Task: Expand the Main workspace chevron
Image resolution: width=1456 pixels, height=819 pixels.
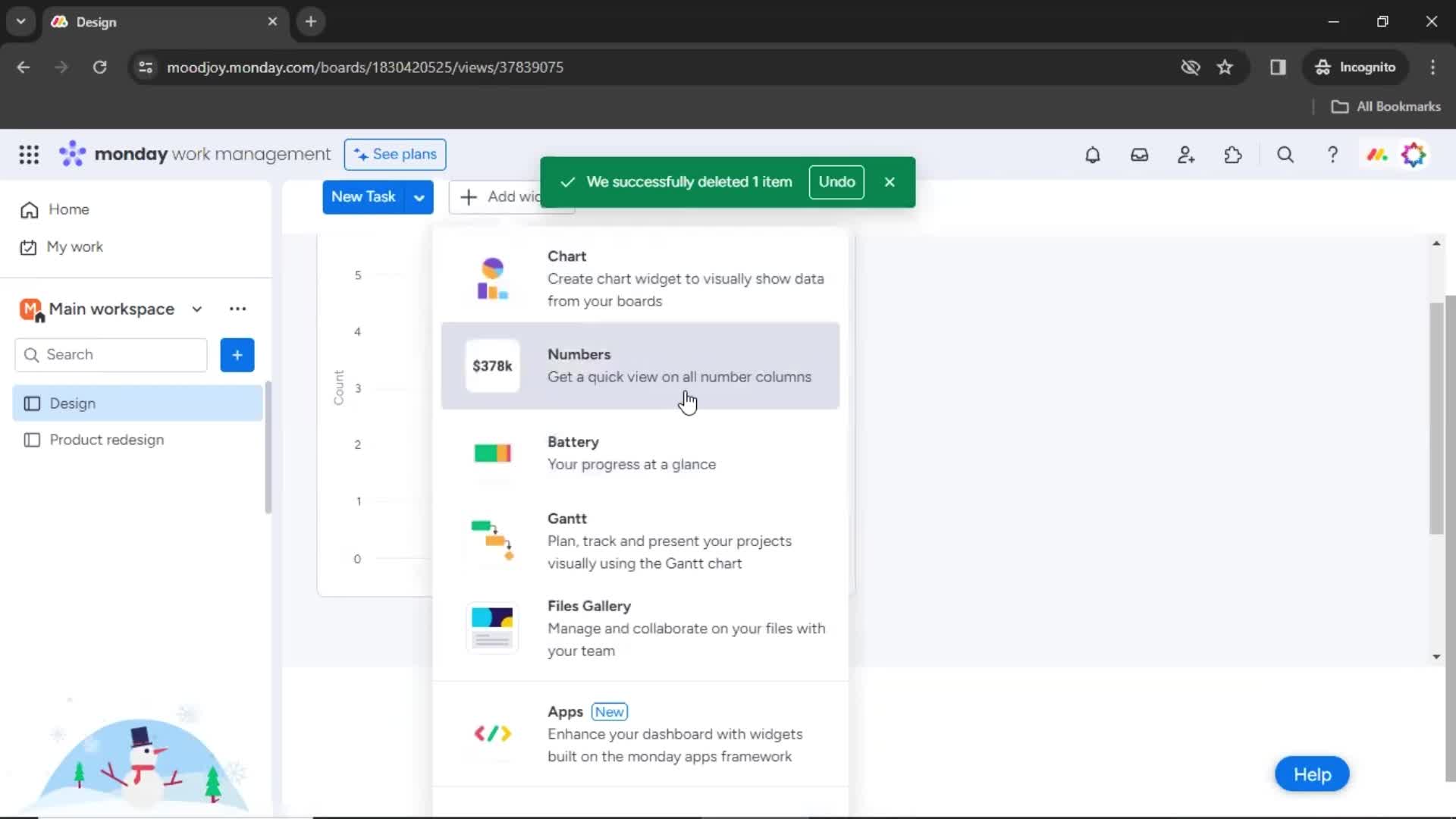Action: [197, 308]
